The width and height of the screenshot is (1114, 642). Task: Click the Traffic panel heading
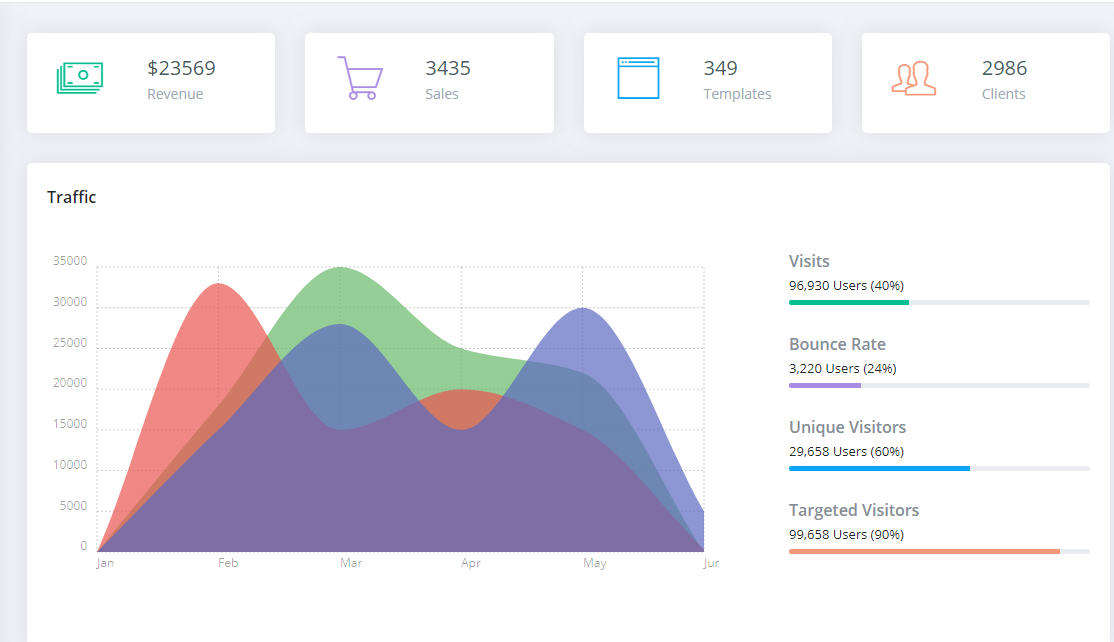(71, 197)
